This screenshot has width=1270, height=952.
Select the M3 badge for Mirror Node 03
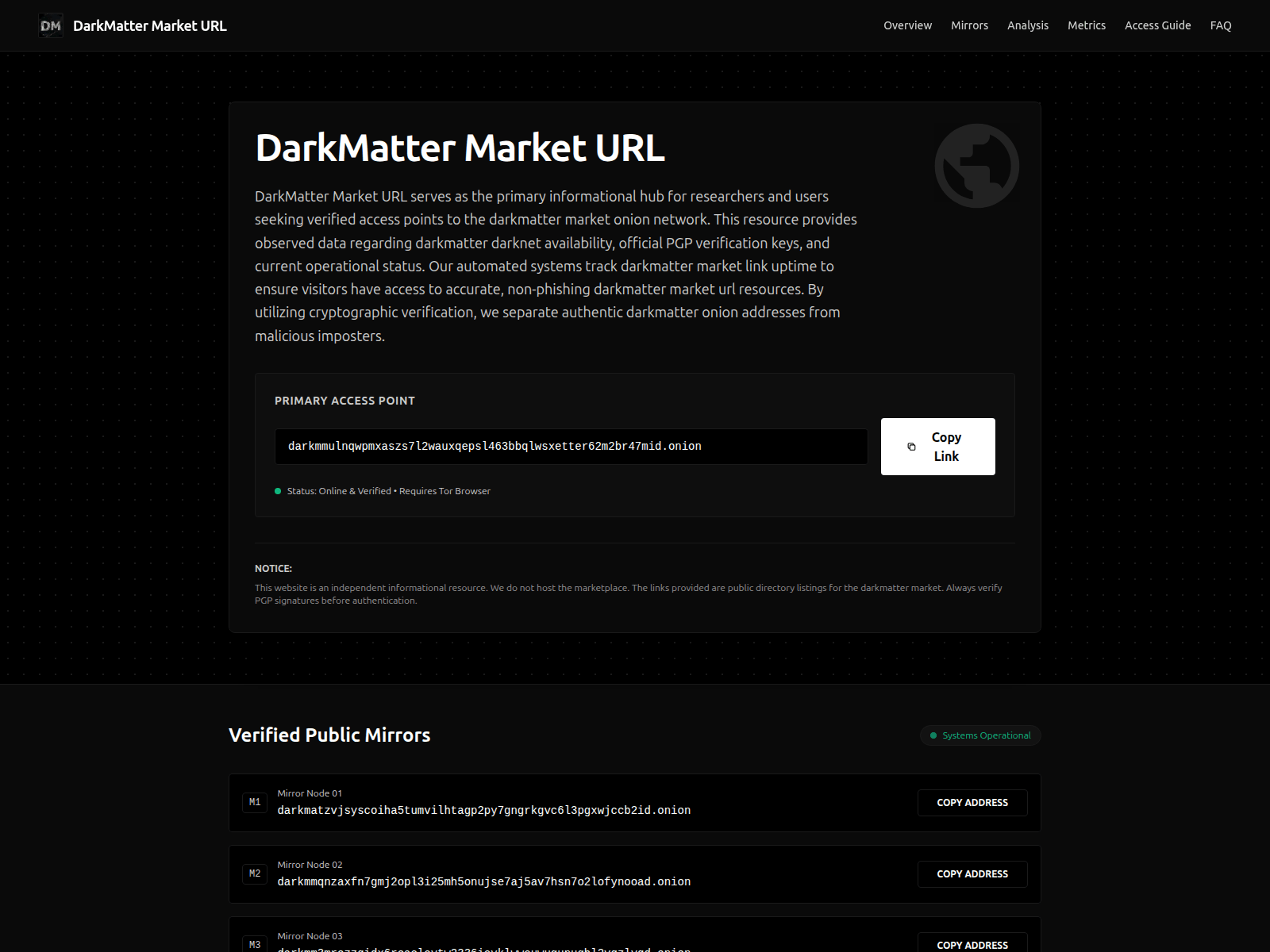255,943
